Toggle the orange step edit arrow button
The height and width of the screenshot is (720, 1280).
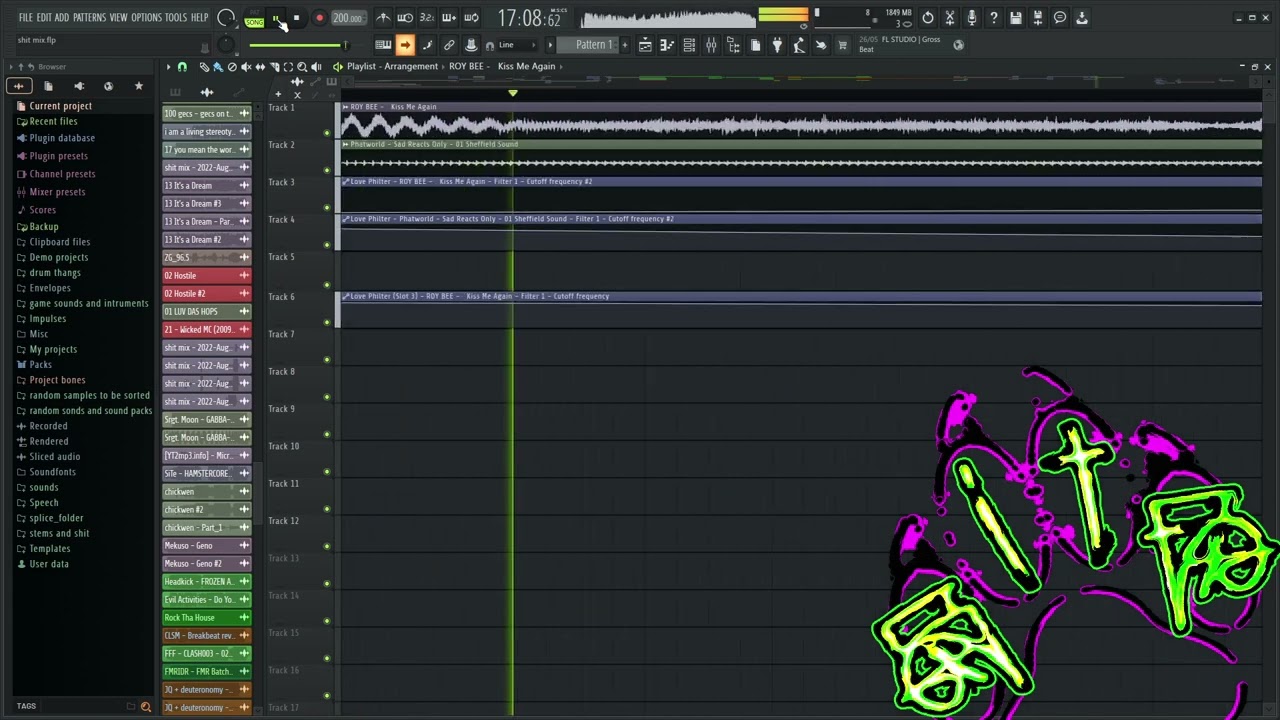click(x=405, y=45)
